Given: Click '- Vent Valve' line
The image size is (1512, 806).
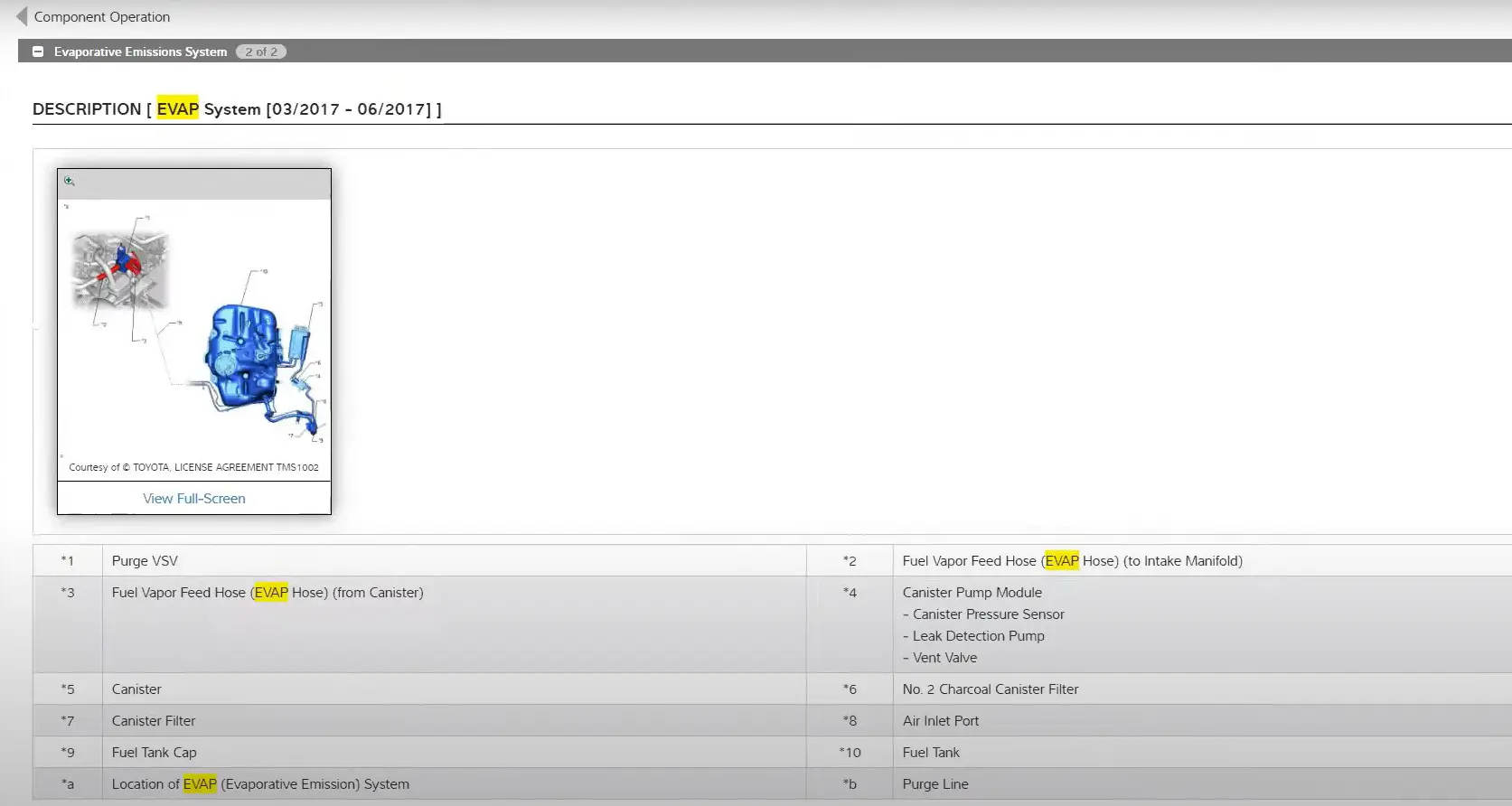Looking at the screenshot, I should pos(940,658).
